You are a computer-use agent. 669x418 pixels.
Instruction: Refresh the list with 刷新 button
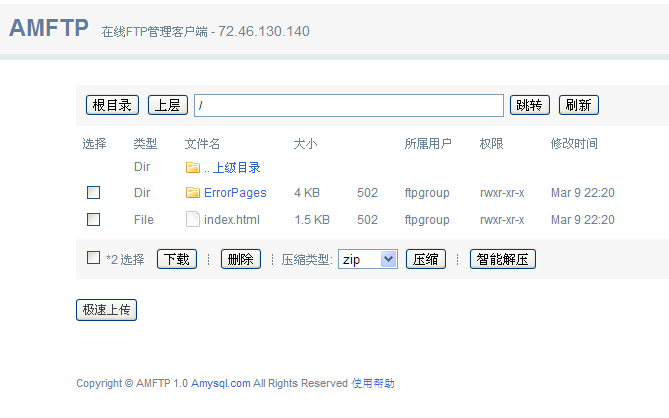pyautogui.click(x=578, y=105)
